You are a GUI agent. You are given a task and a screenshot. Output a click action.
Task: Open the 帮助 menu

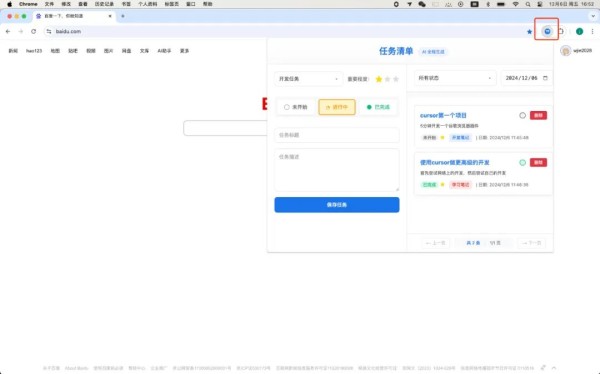point(207,4)
